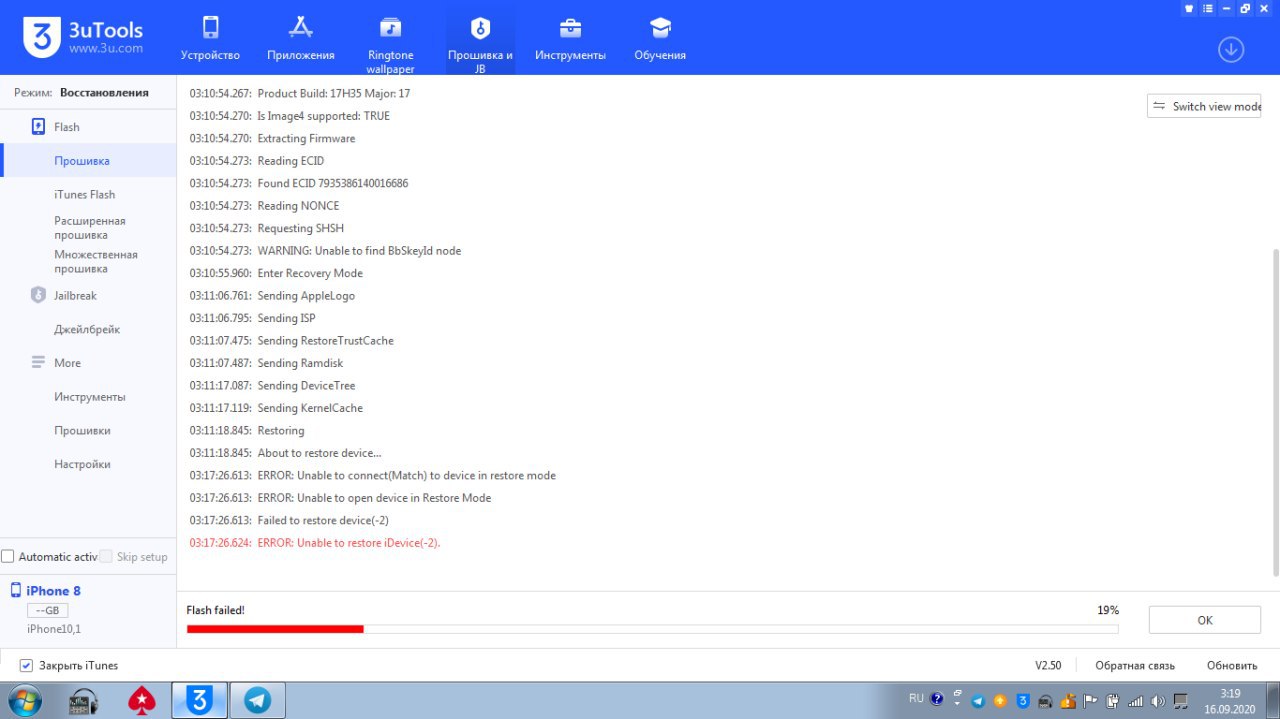Image resolution: width=1280 pixels, height=719 pixels.
Task: Click the orange circle tray icon
Action: (x=1000, y=701)
